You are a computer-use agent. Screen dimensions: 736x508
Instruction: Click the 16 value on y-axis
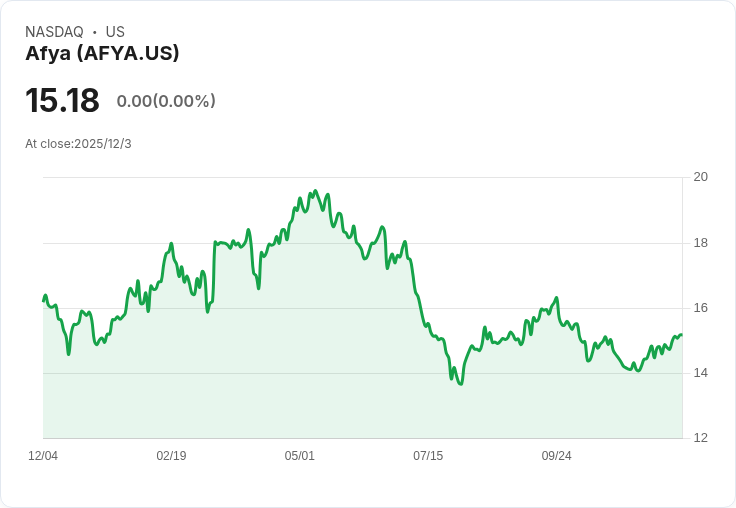(701, 308)
